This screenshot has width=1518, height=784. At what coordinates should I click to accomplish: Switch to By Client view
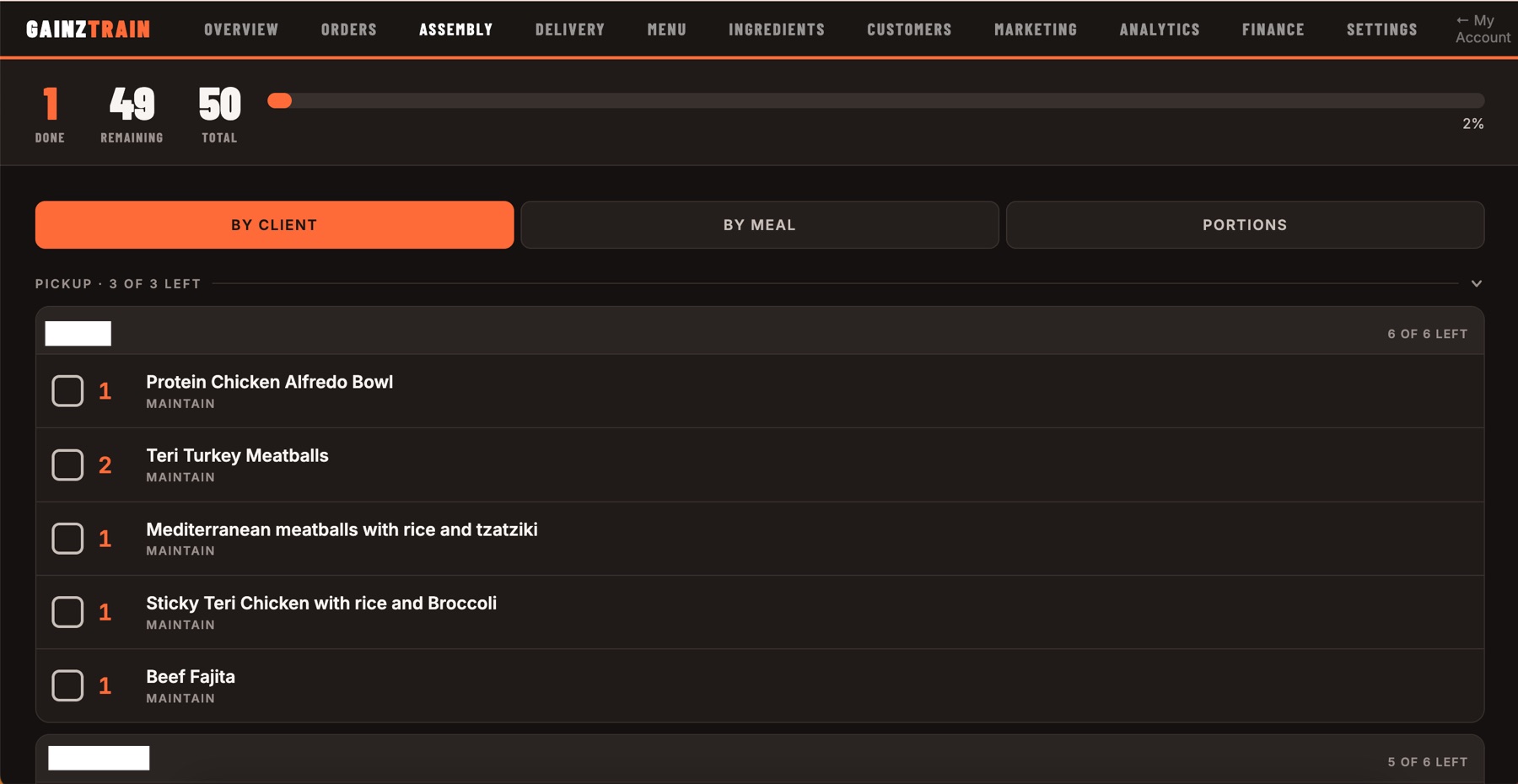pos(274,225)
